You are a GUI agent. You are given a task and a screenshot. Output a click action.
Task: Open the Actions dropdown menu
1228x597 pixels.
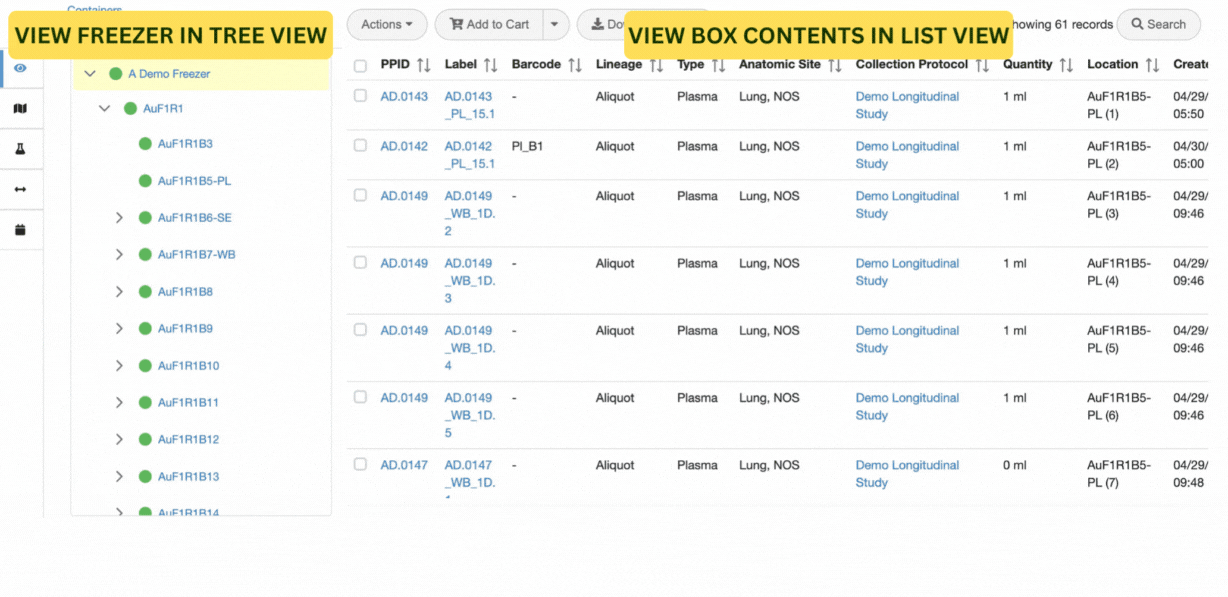(x=387, y=24)
